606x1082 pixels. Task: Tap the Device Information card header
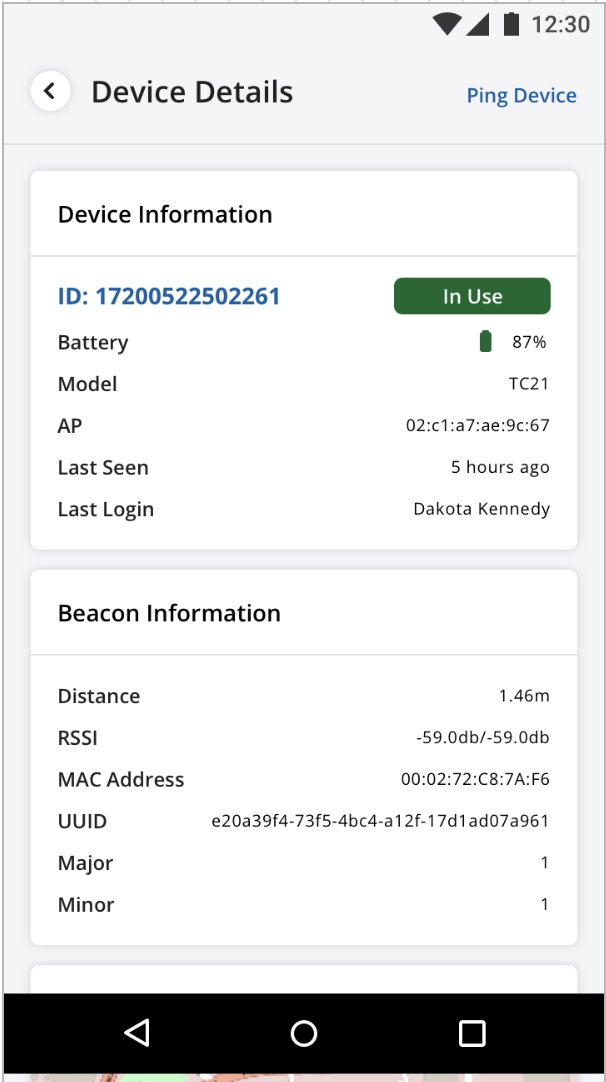(165, 214)
